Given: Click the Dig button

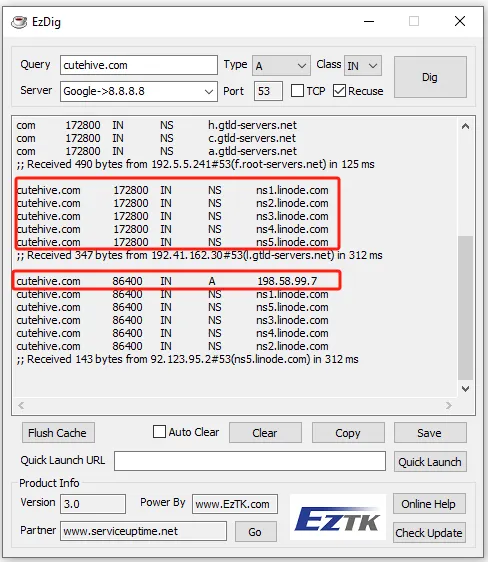Looking at the screenshot, I should 430,77.
